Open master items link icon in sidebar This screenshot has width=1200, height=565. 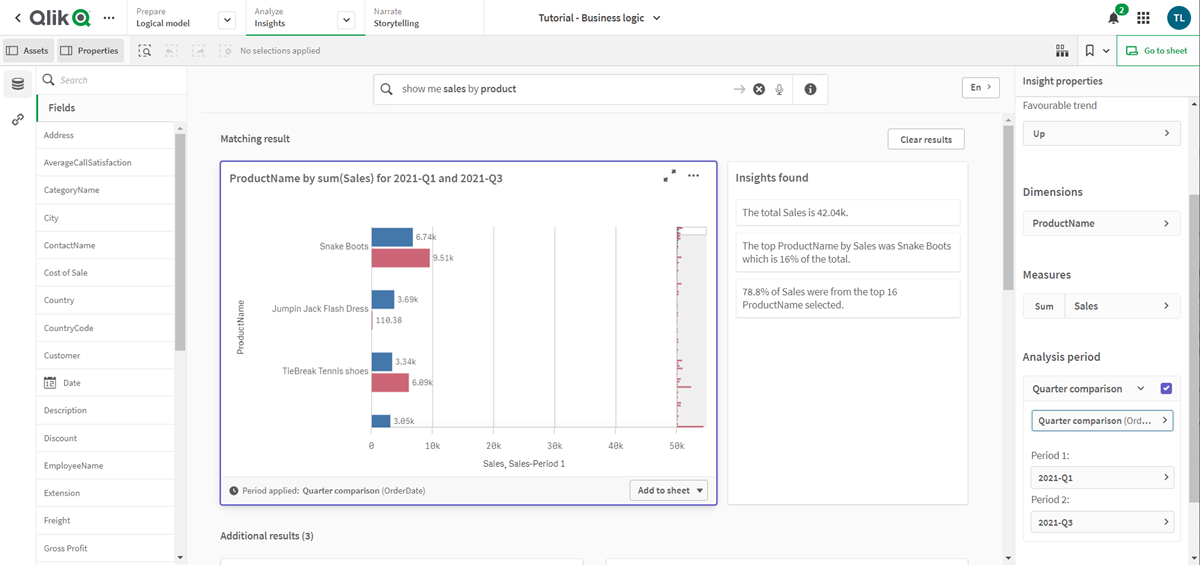pos(18,120)
